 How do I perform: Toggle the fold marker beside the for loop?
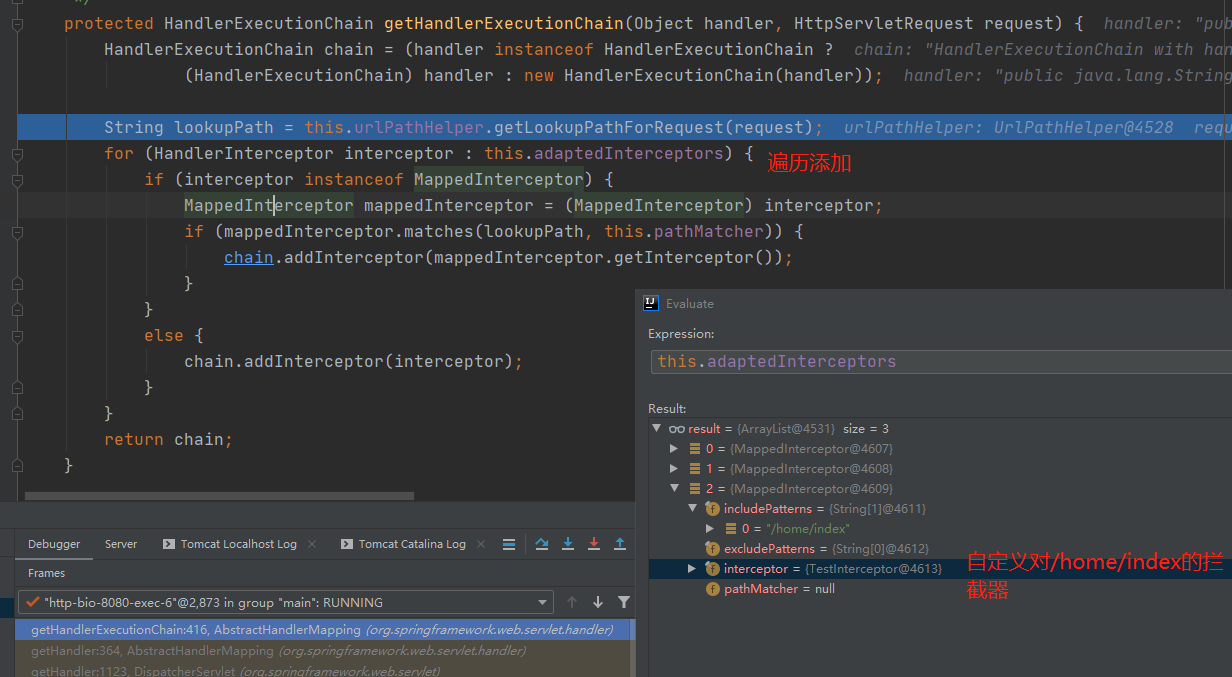click(x=18, y=154)
